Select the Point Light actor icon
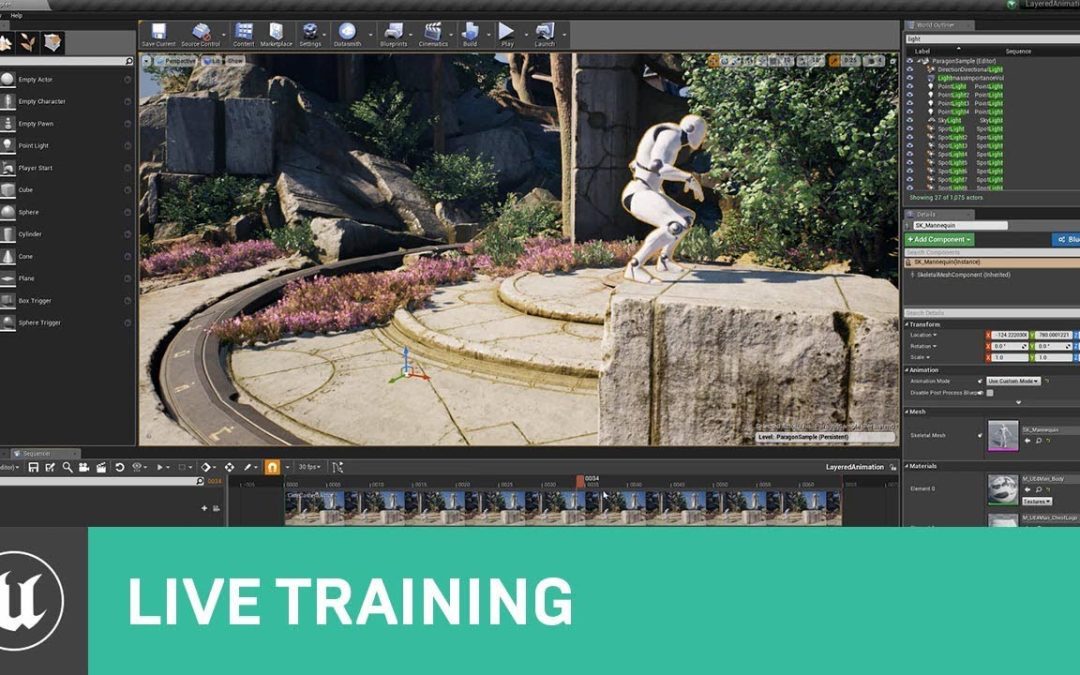1080x675 pixels. tap(8, 145)
